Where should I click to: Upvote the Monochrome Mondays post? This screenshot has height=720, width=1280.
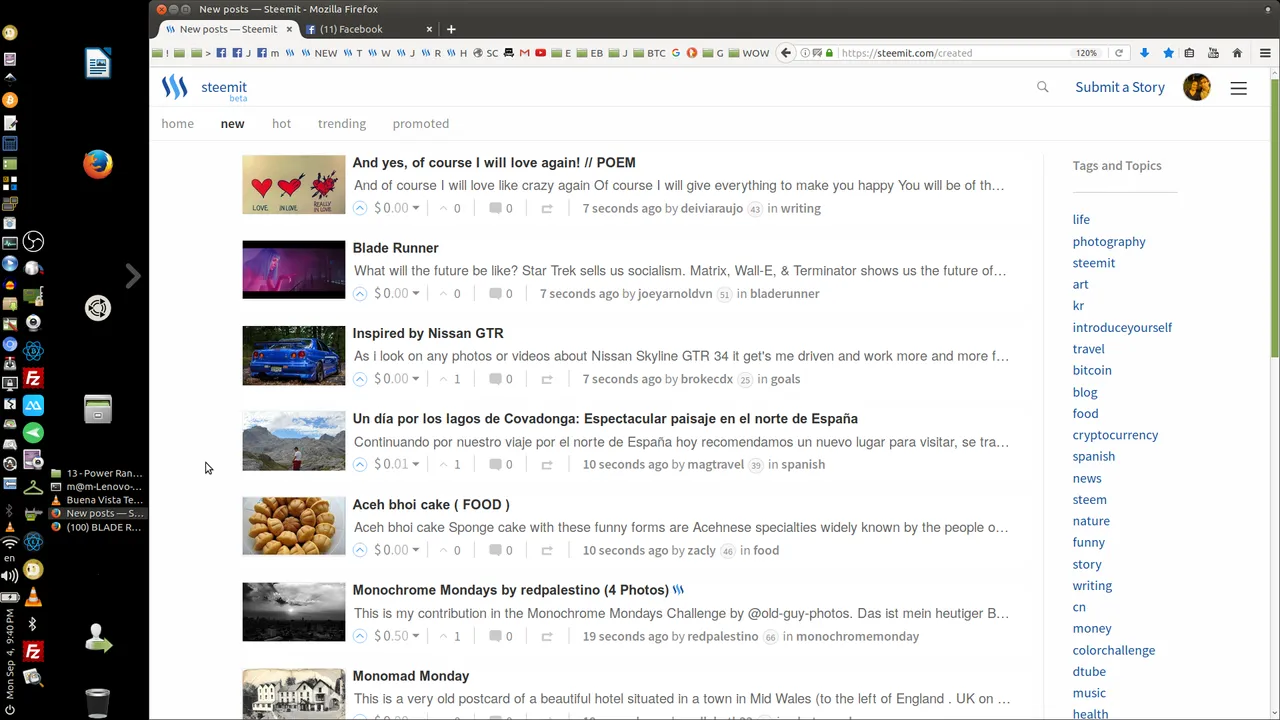[x=360, y=636]
